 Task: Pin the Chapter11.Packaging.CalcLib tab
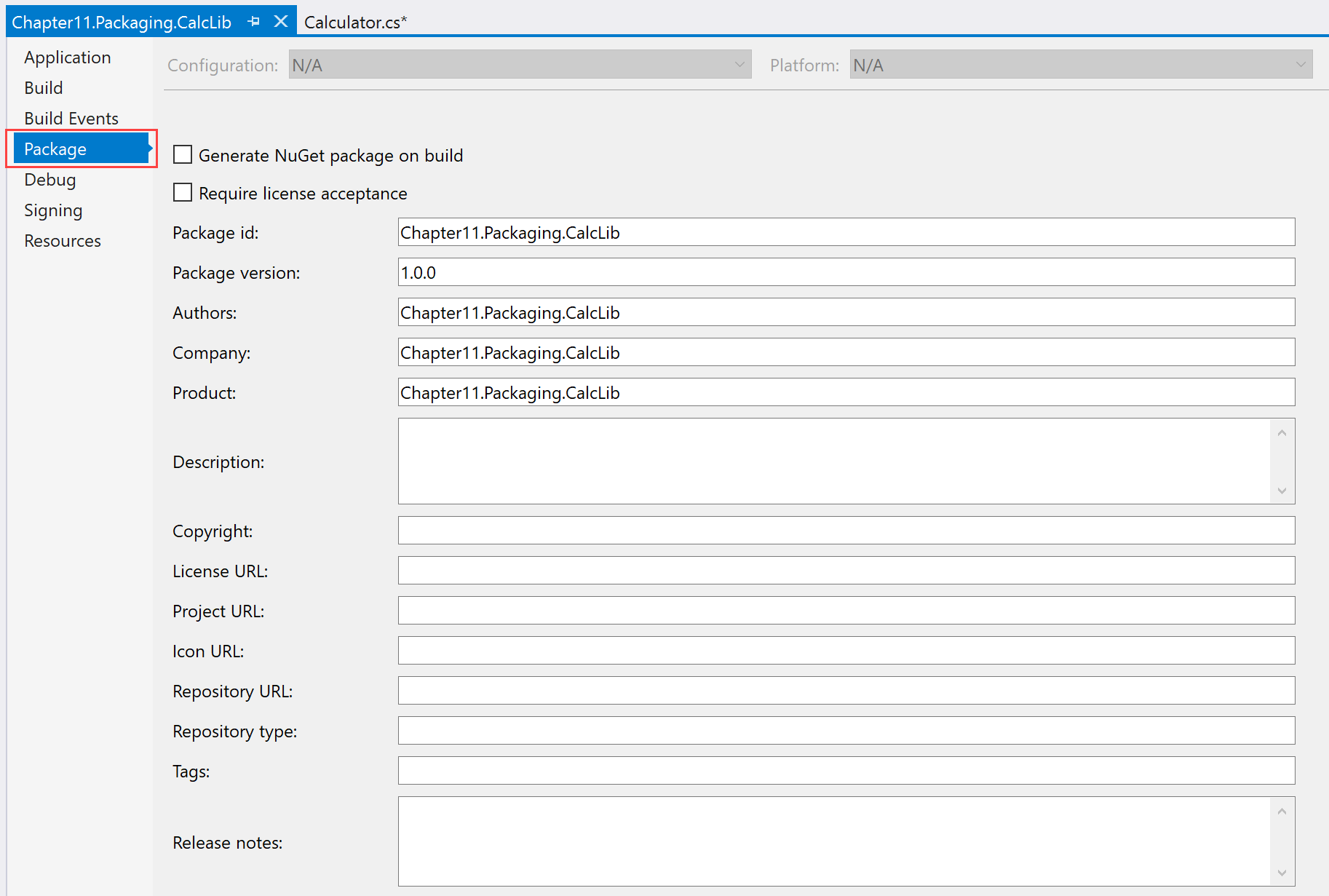(x=253, y=22)
